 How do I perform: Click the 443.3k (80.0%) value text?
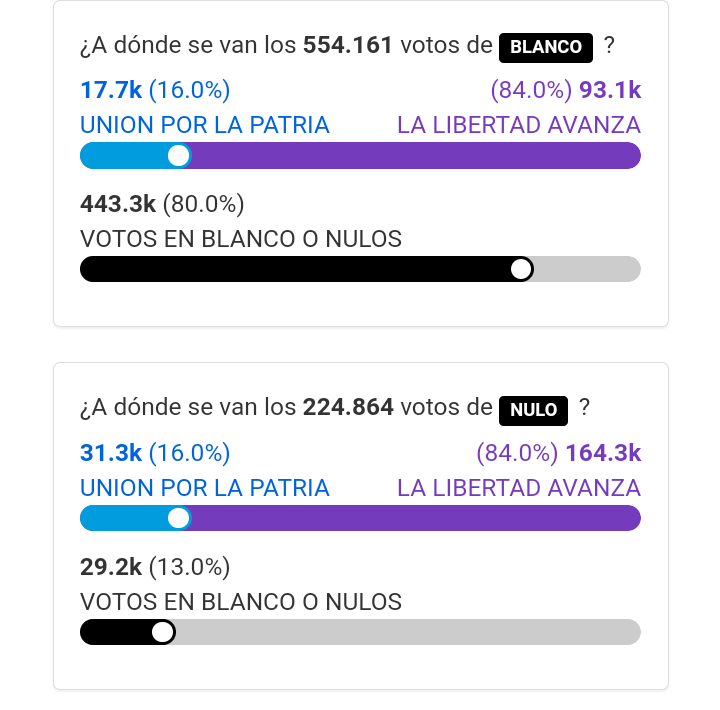(x=162, y=204)
